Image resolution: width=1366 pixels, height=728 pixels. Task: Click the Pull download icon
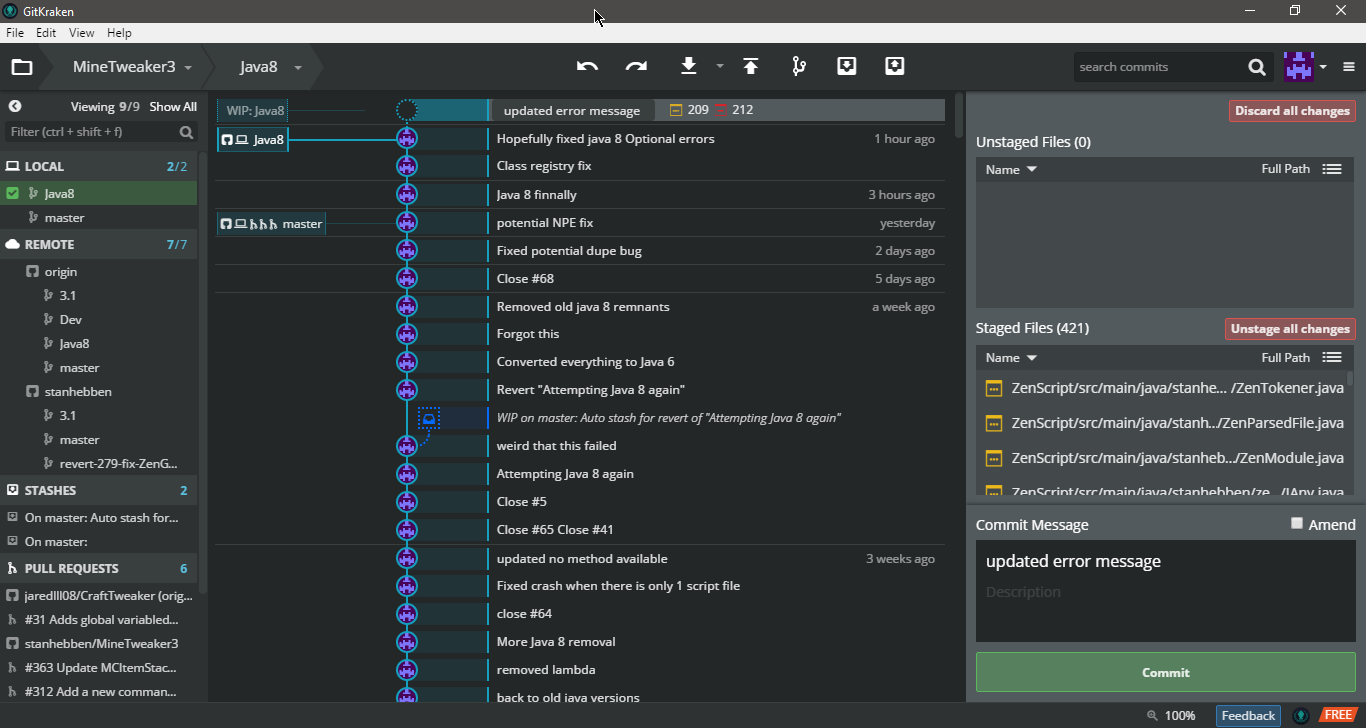pos(688,67)
